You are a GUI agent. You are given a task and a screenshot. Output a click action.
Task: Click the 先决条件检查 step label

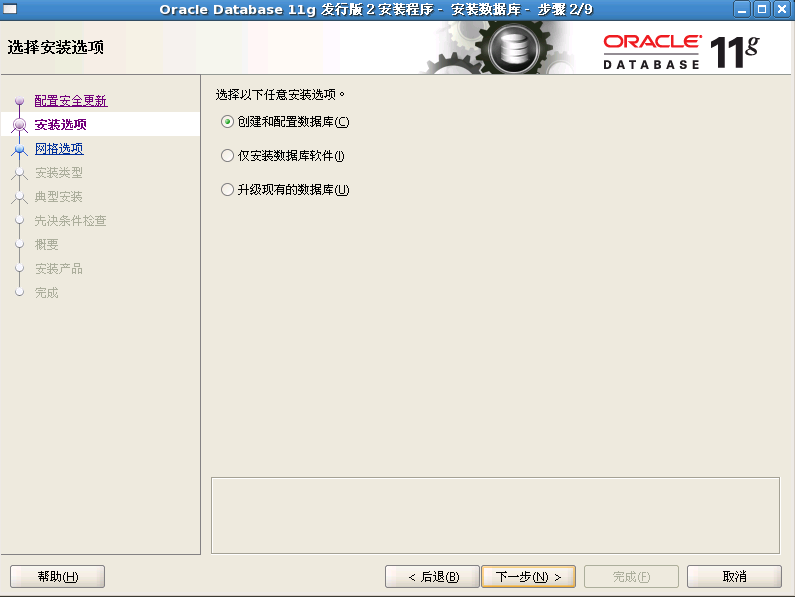(x=70, y=221)
